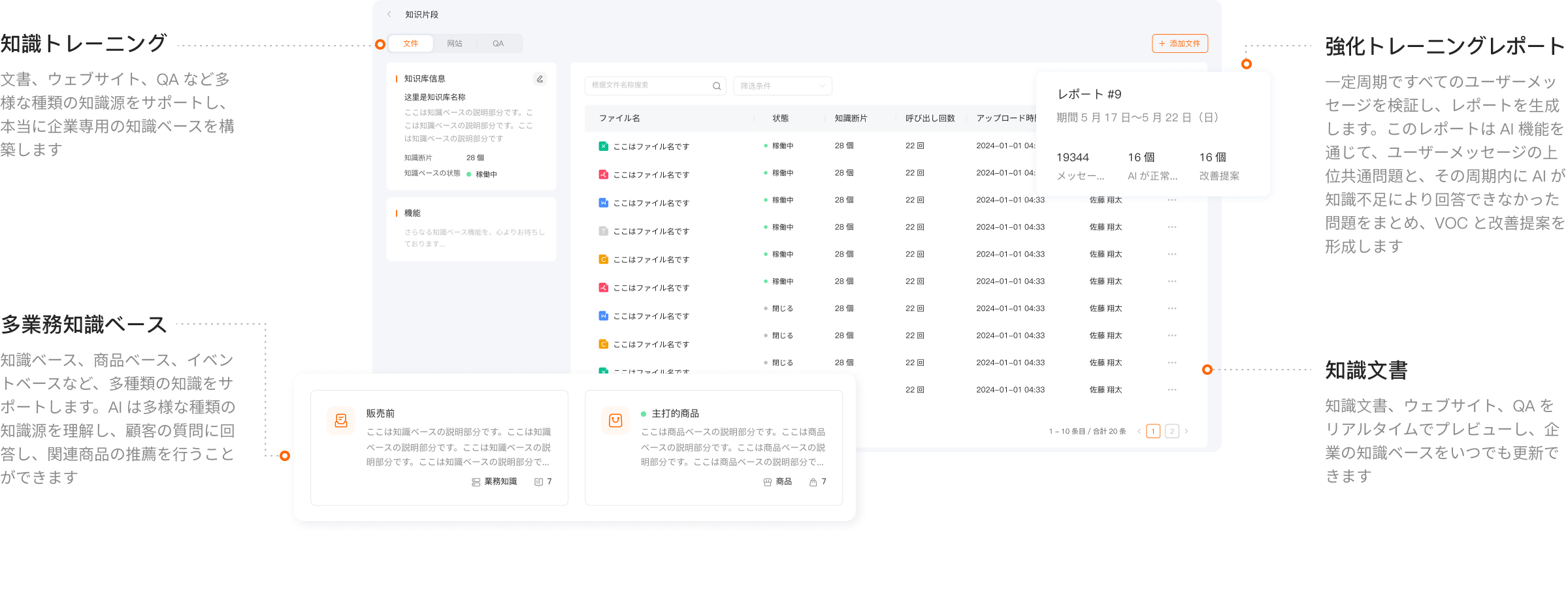Go to next page with pagination right arrow

pos(1186,431)
